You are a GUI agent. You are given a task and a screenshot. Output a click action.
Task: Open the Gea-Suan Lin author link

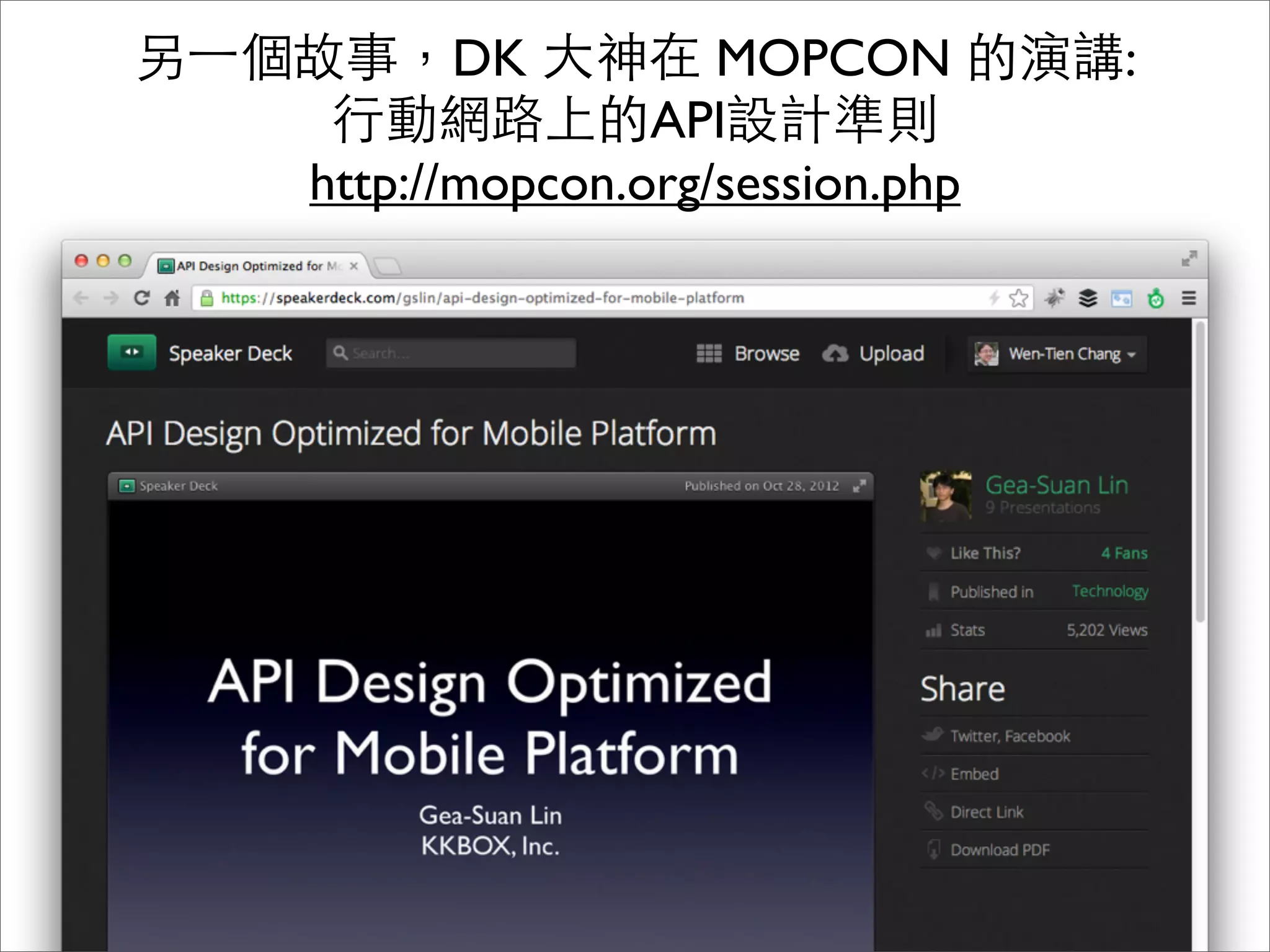[x=1057, y=485]
